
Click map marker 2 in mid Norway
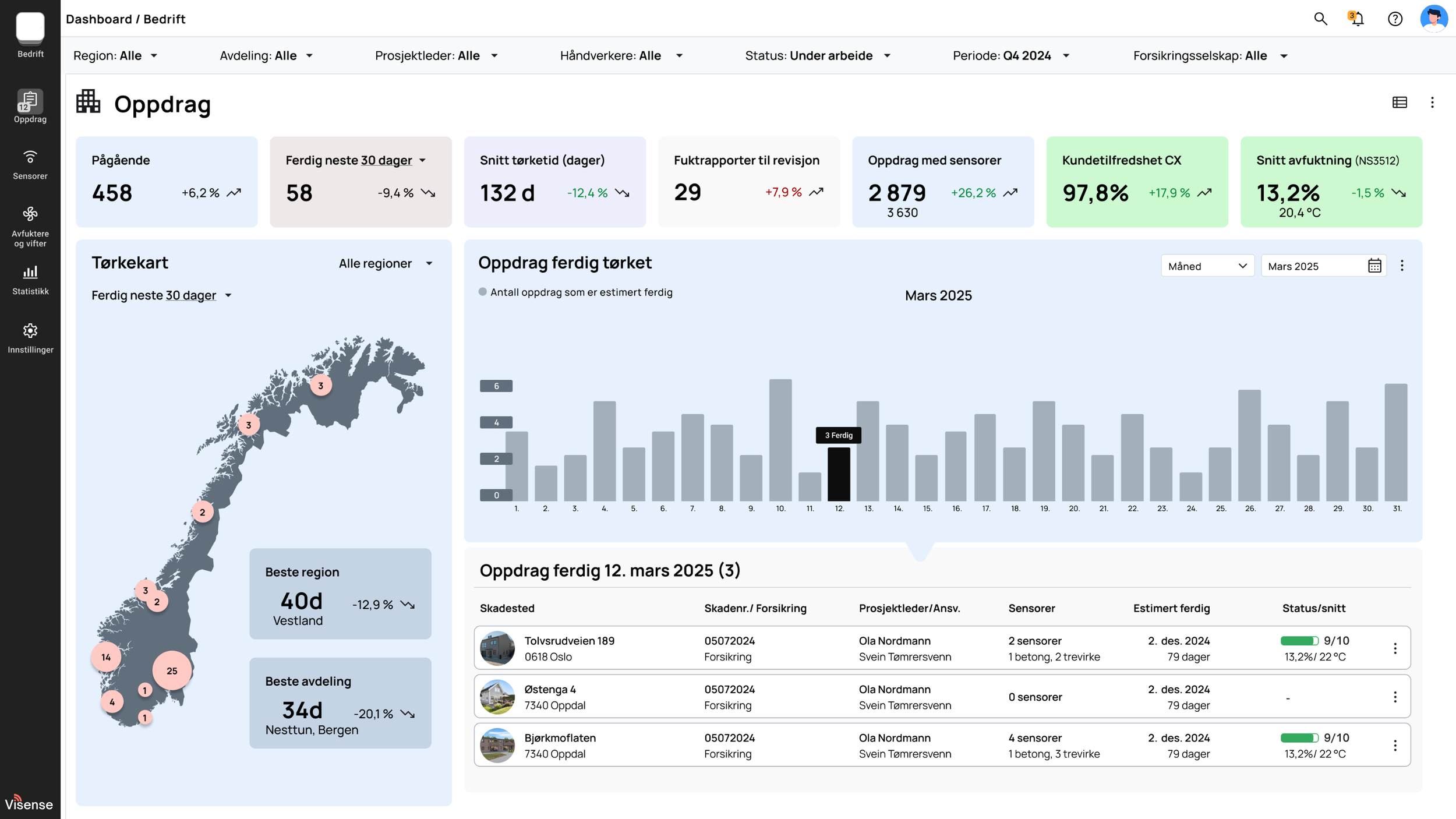[x=202, y=513]
